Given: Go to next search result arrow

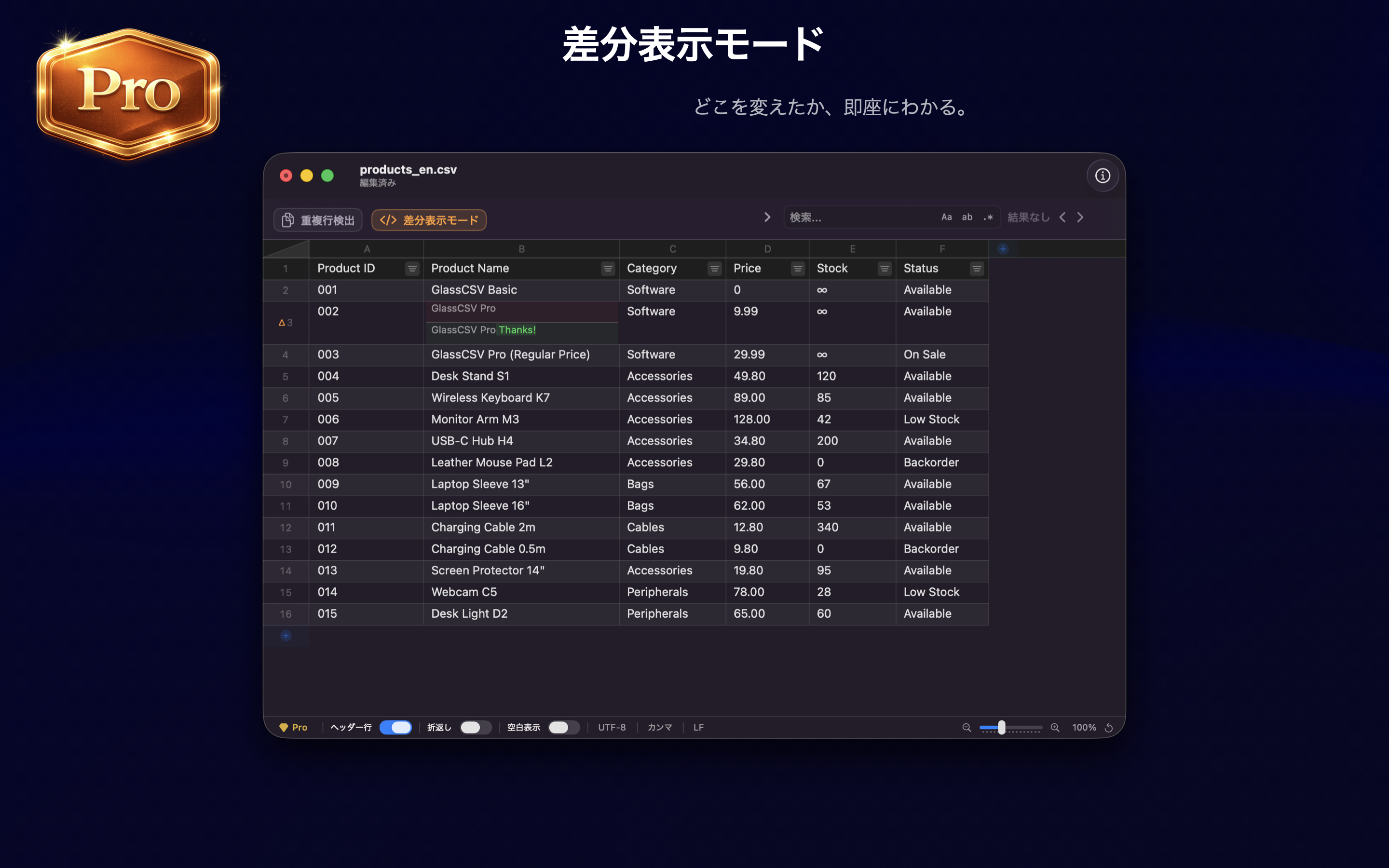Looking at the screenshot, I should coord(1080,217).
